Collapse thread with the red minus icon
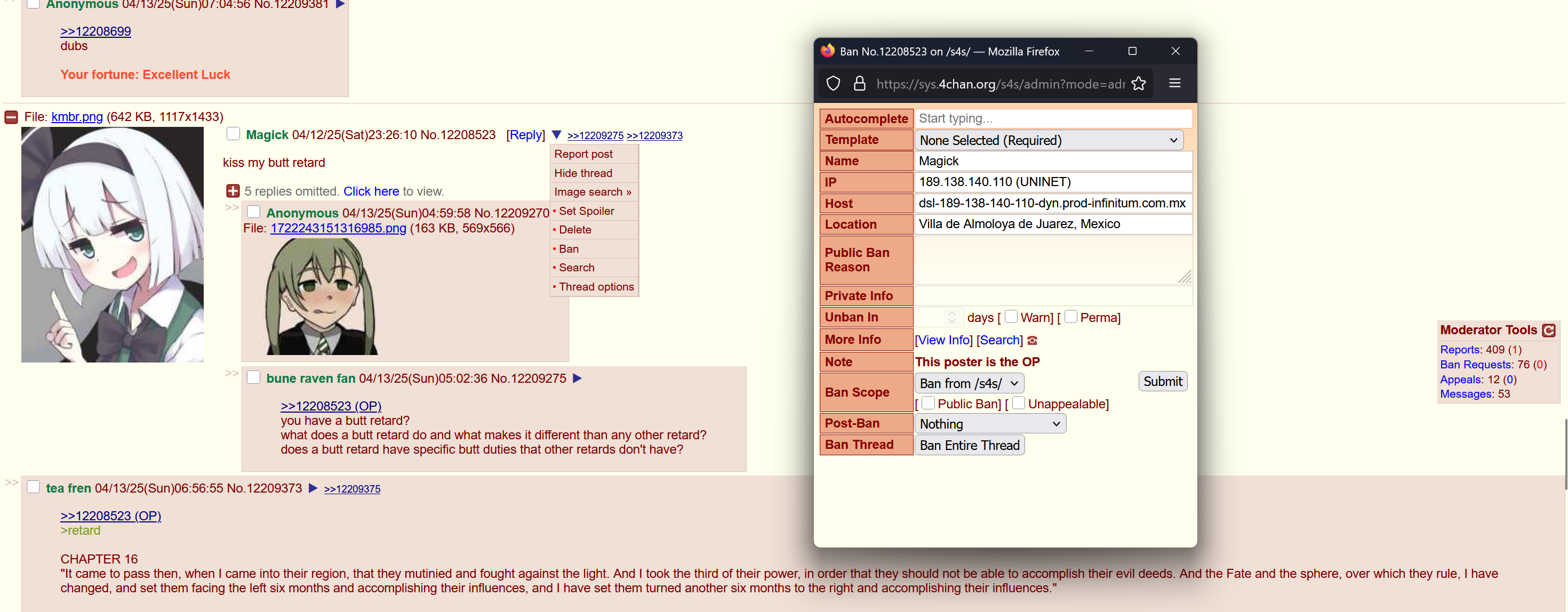This screenshot has height=612, width=1568. [11, 117]
